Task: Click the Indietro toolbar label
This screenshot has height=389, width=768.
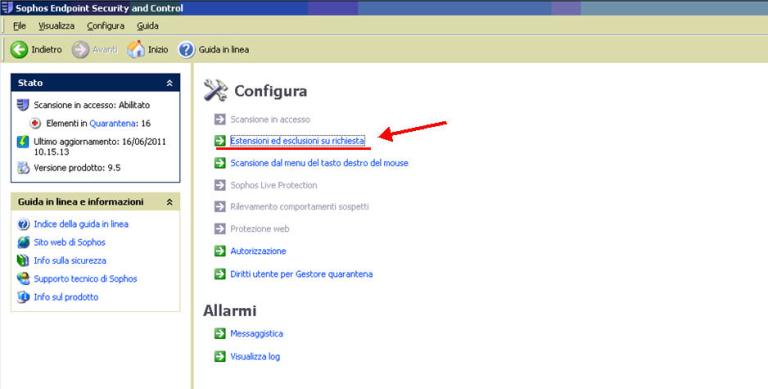Action: (x=47, y=49)
